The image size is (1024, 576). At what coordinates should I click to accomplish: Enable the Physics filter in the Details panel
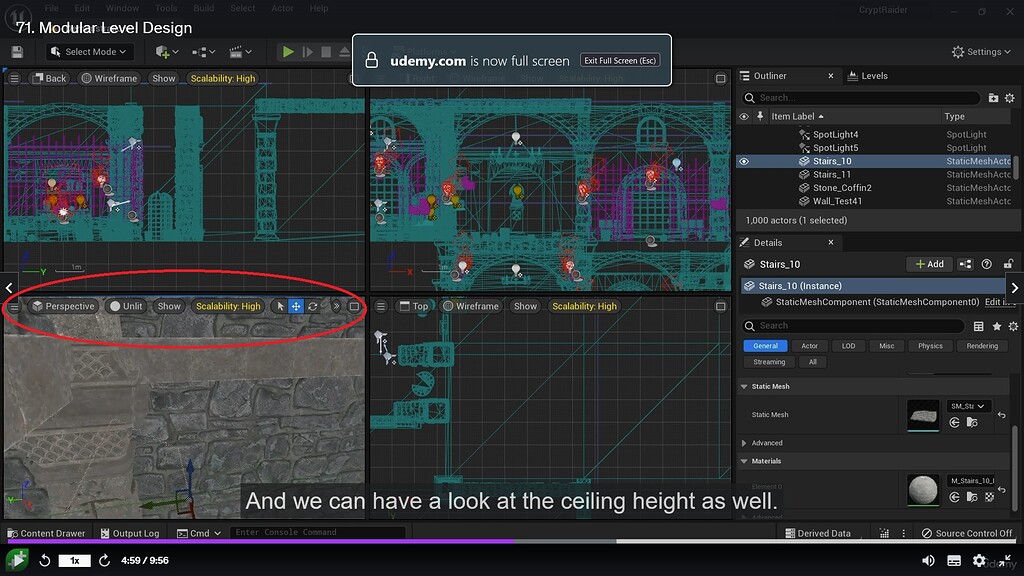(x=930, y=345)
